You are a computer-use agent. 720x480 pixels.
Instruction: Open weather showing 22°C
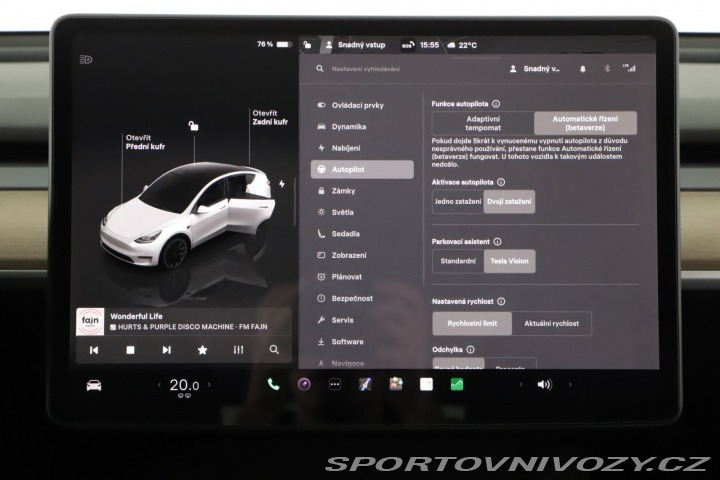[x=462, y=45]
